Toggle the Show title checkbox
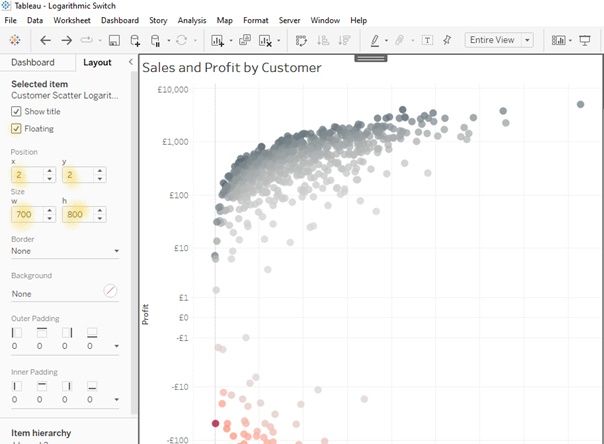The image size is (604, 444). click(x=16, y=111)
